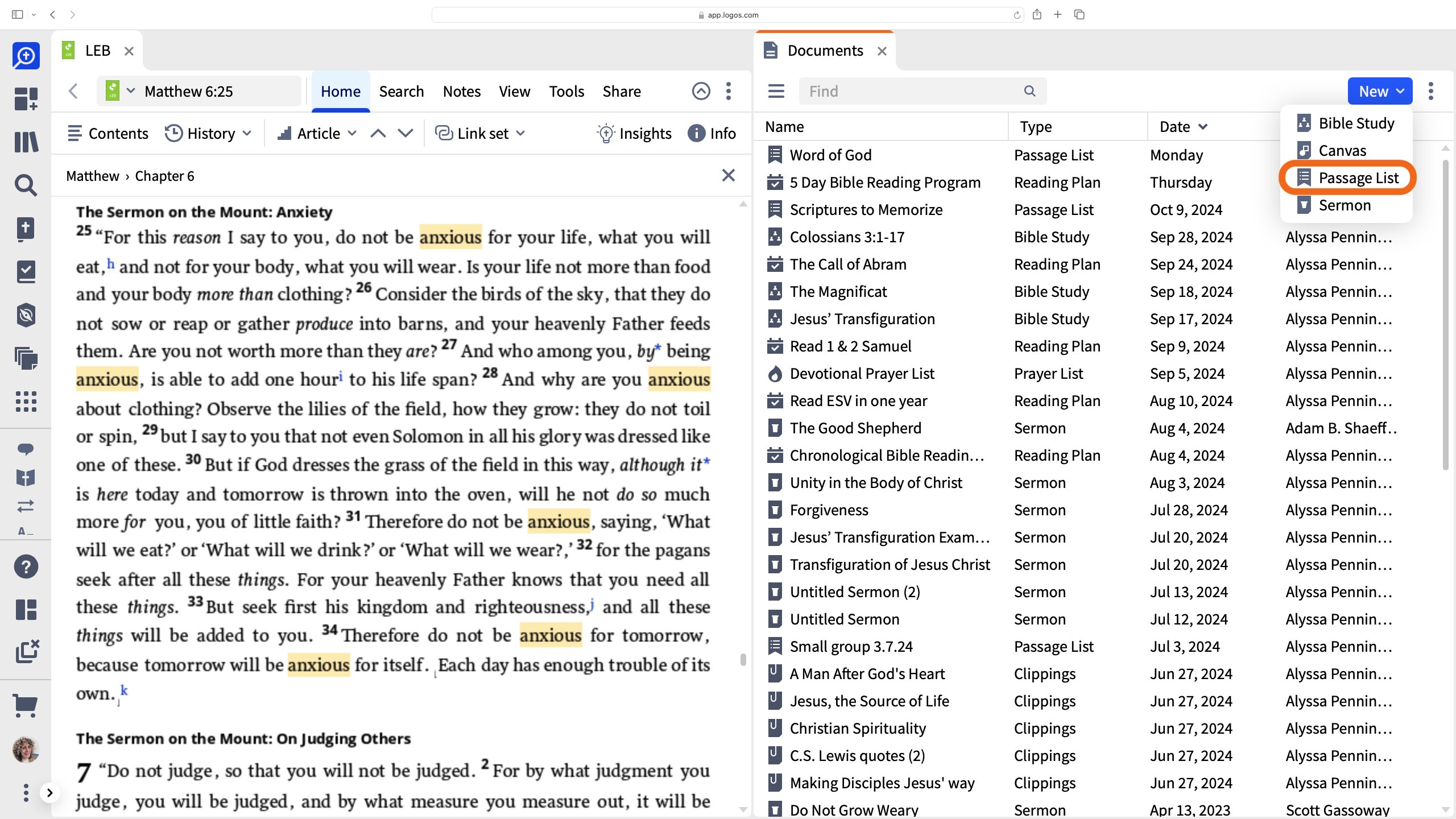The width and height of the screenshot is (1456, 819).
Task: Open the shopping cart store icon
Action: pyautogui.click(x=26, y=706)
